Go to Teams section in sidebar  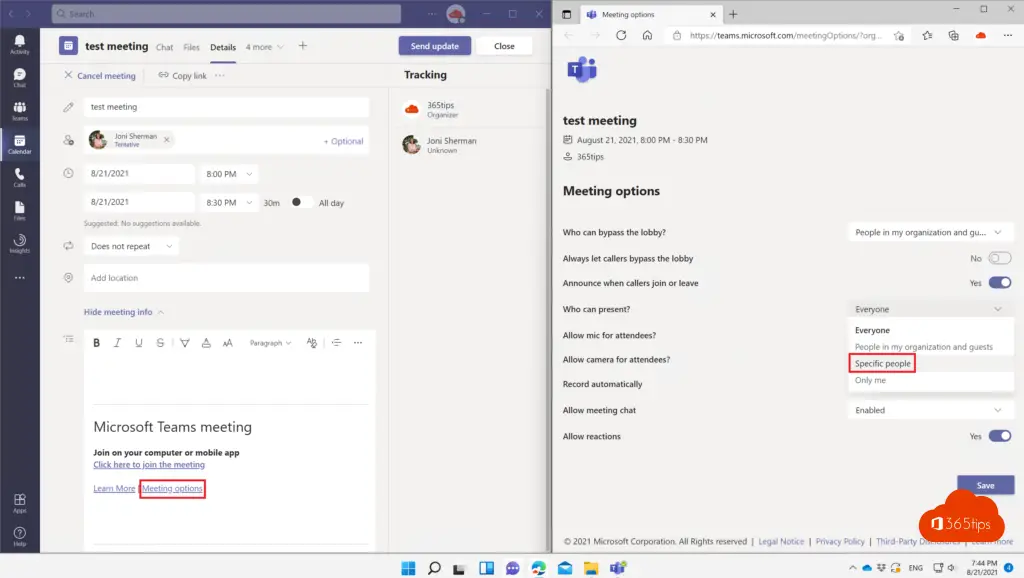pyautogui.click(x=19, y=110)
